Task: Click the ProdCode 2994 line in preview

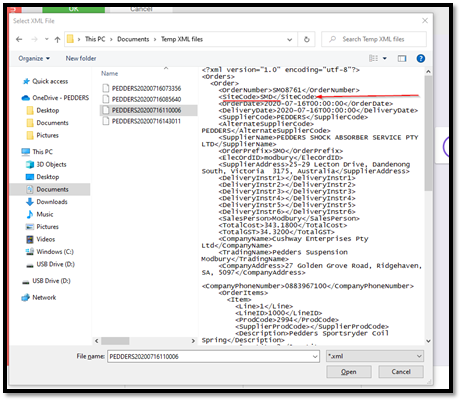Action: coord(287,320)
